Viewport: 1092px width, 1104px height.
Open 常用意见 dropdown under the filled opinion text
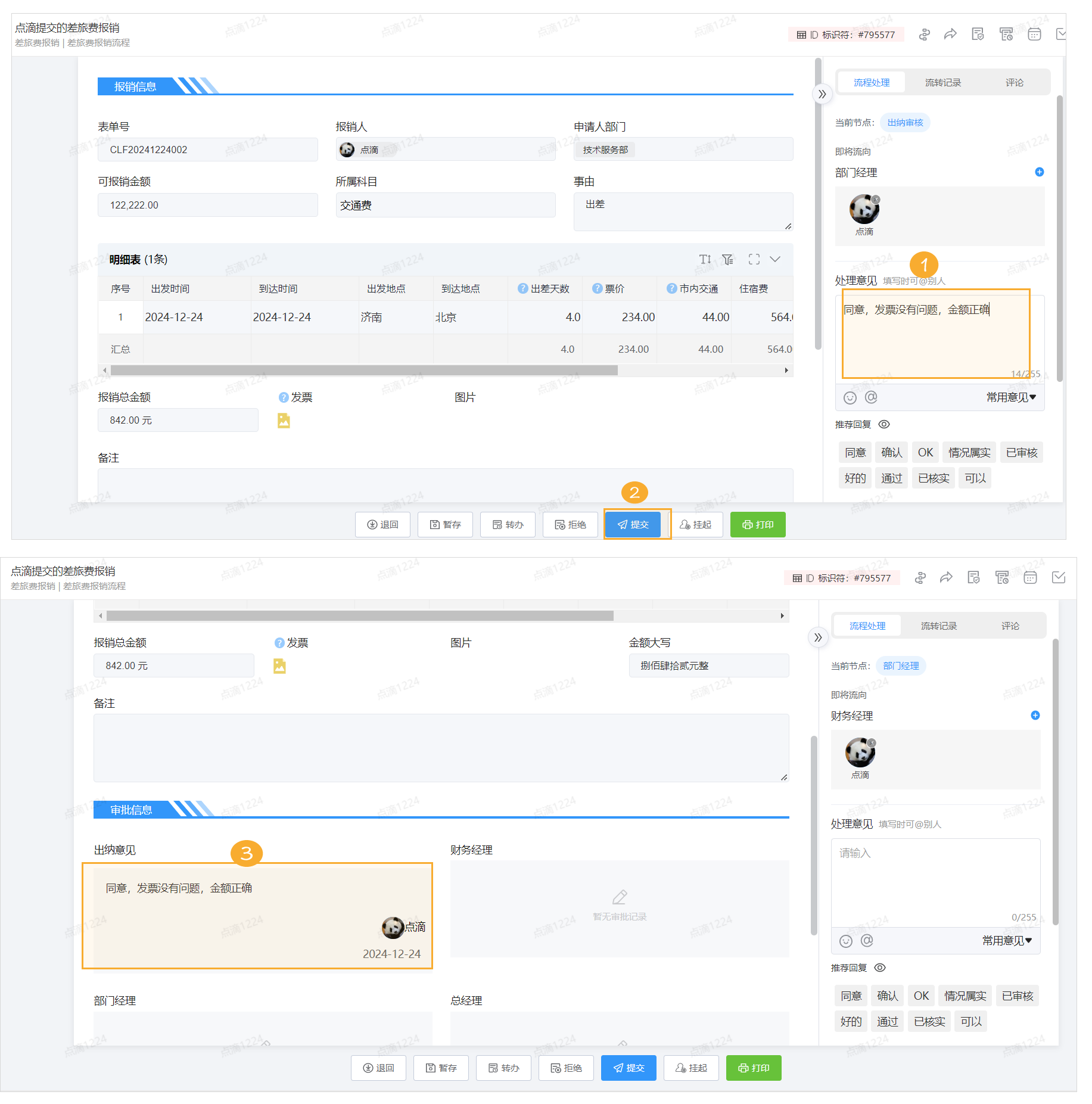(1012, 397)
